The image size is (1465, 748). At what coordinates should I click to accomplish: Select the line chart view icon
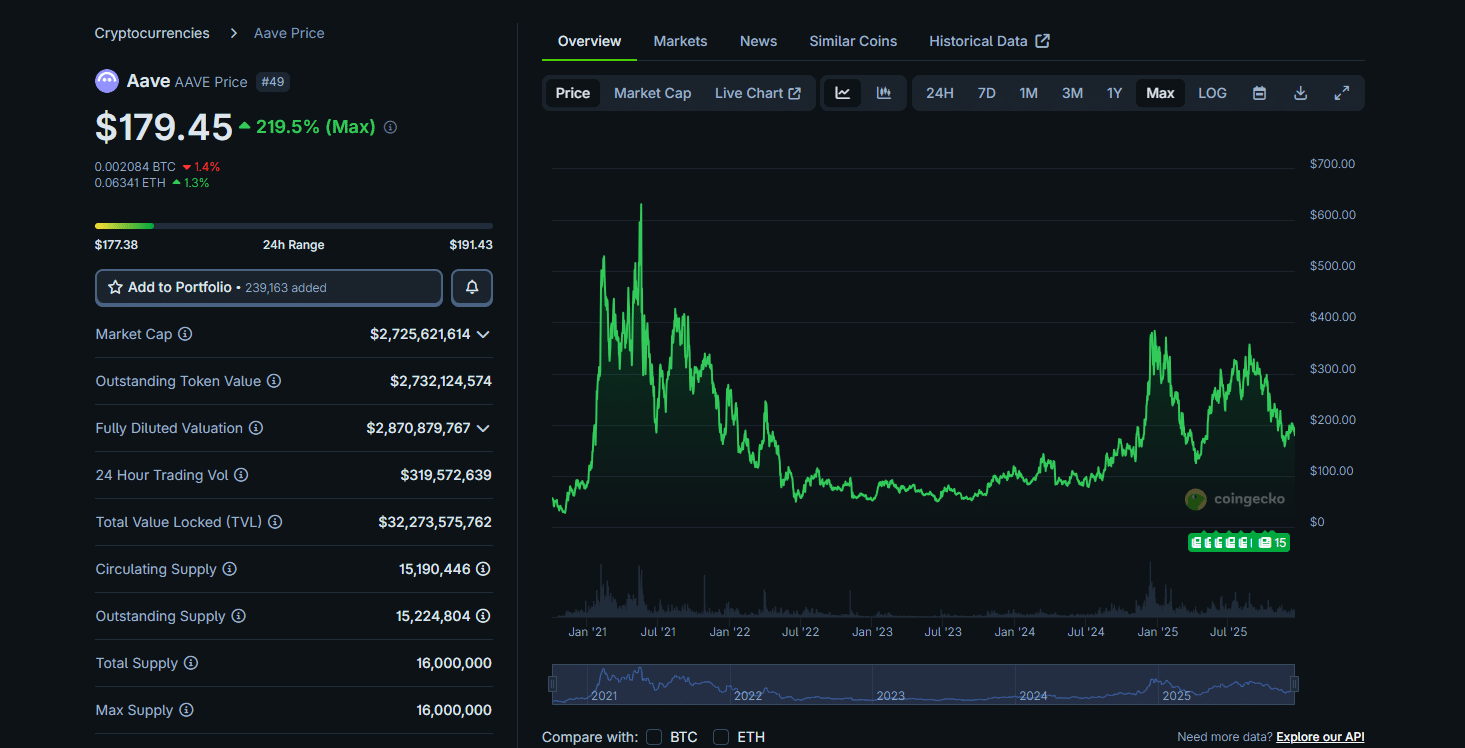pos(842,92)
